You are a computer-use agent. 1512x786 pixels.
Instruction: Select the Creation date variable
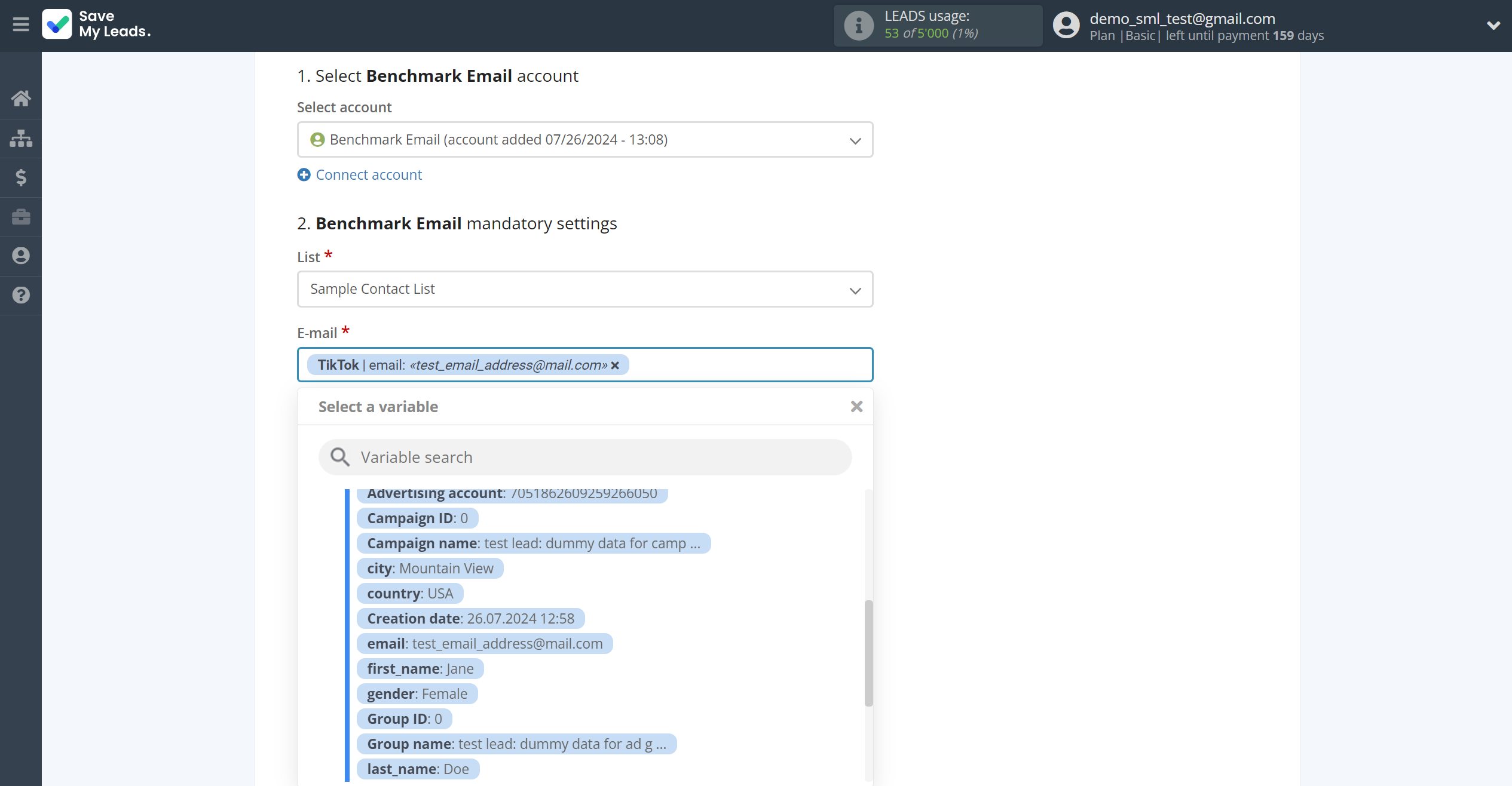tap(470, 619)
